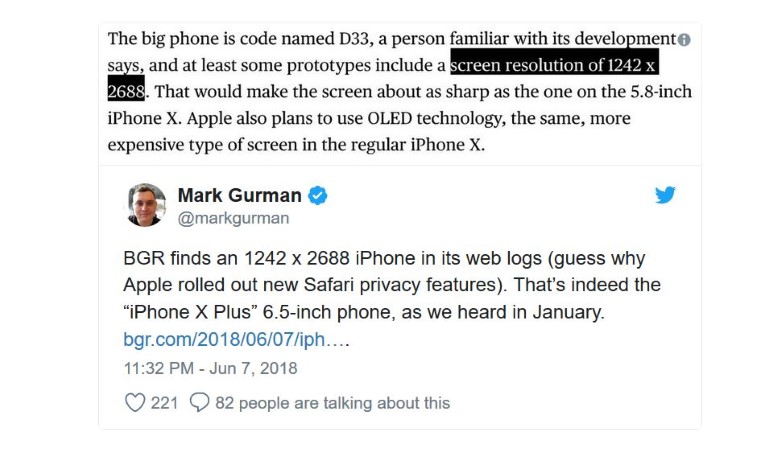
Task: Click the blue verified badge
Action: click(x=318, y=195)
